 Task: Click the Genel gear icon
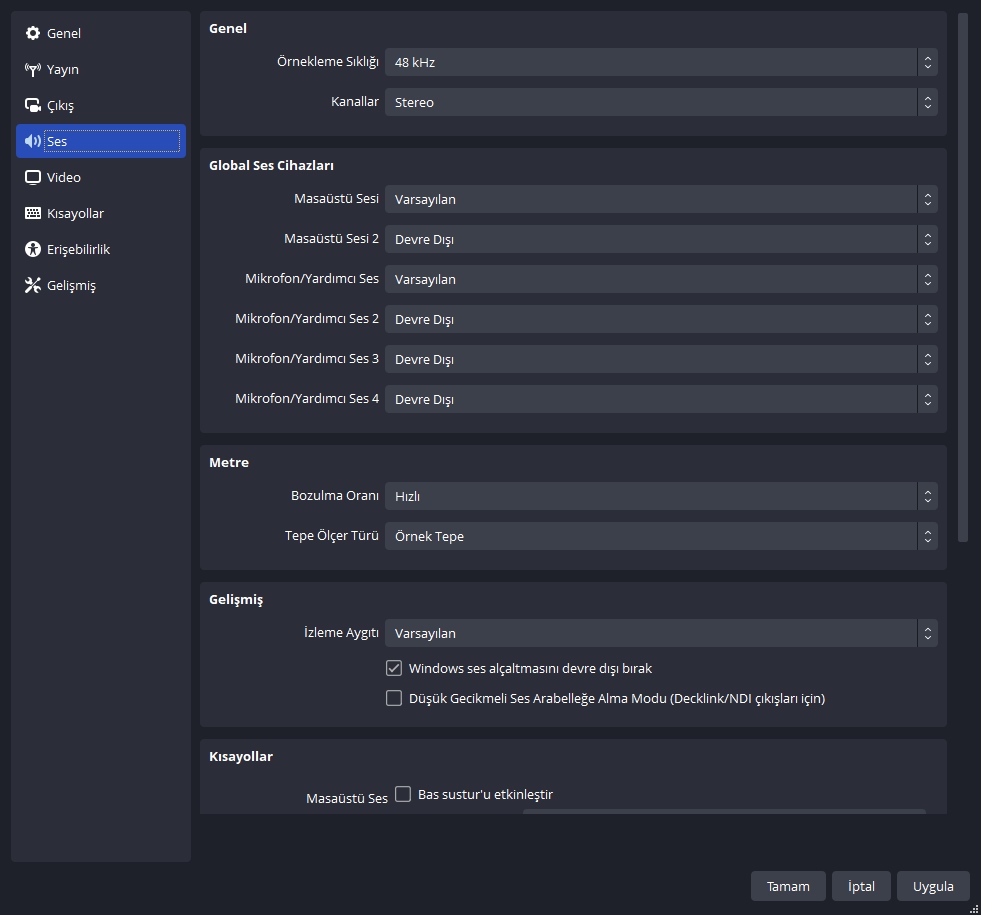[x=33, y=33]
